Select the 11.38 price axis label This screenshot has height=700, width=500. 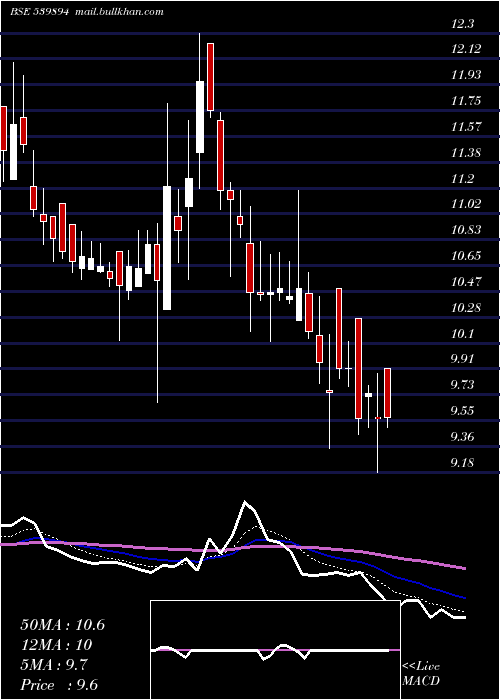pos(466,154)
